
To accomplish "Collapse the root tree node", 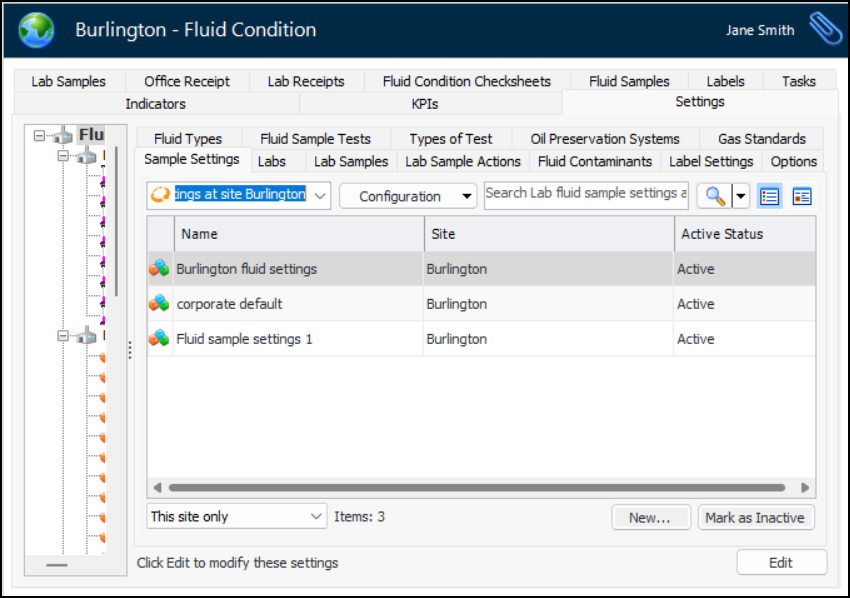I will [x=39, y=135].
